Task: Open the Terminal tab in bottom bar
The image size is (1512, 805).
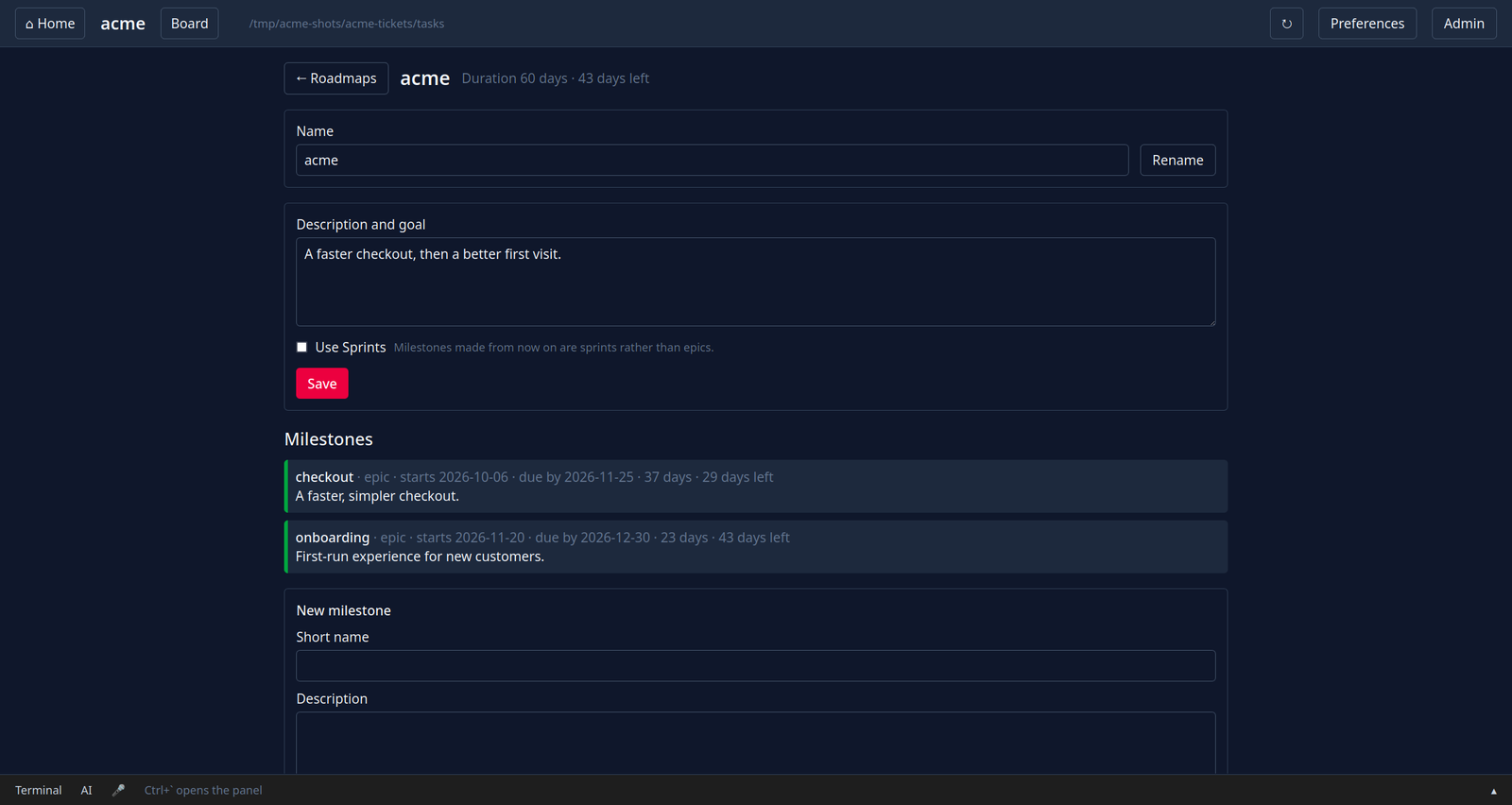Action: click(39, 790)
